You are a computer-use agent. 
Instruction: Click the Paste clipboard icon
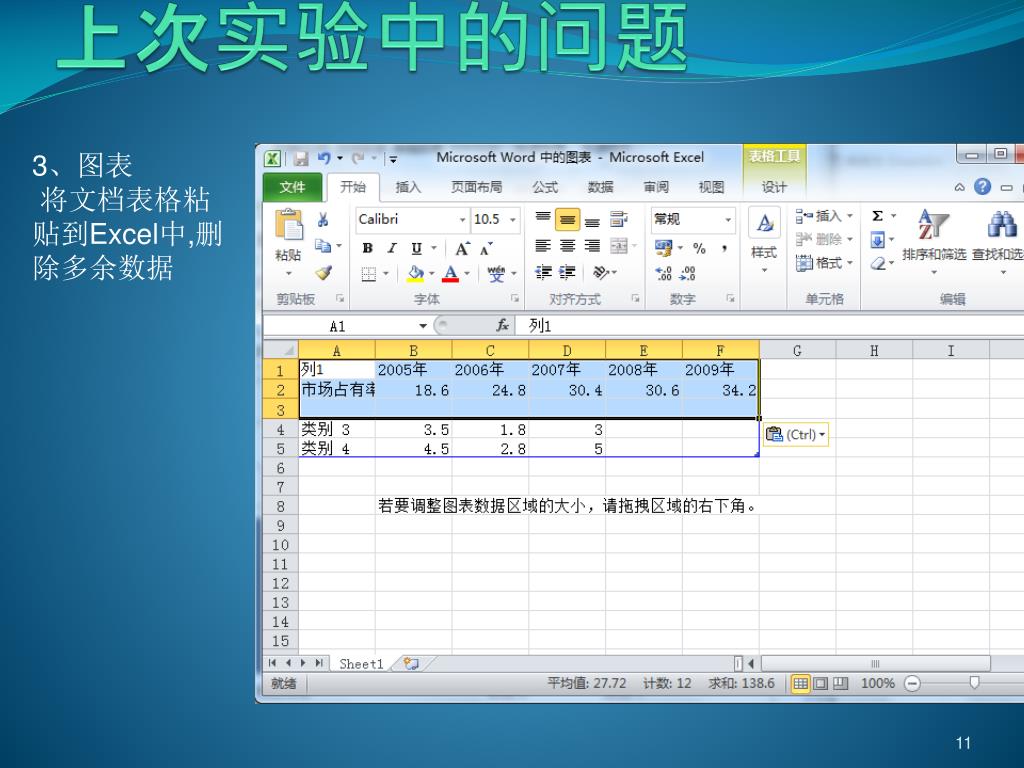pyautogui.click(x=289, y=225)
